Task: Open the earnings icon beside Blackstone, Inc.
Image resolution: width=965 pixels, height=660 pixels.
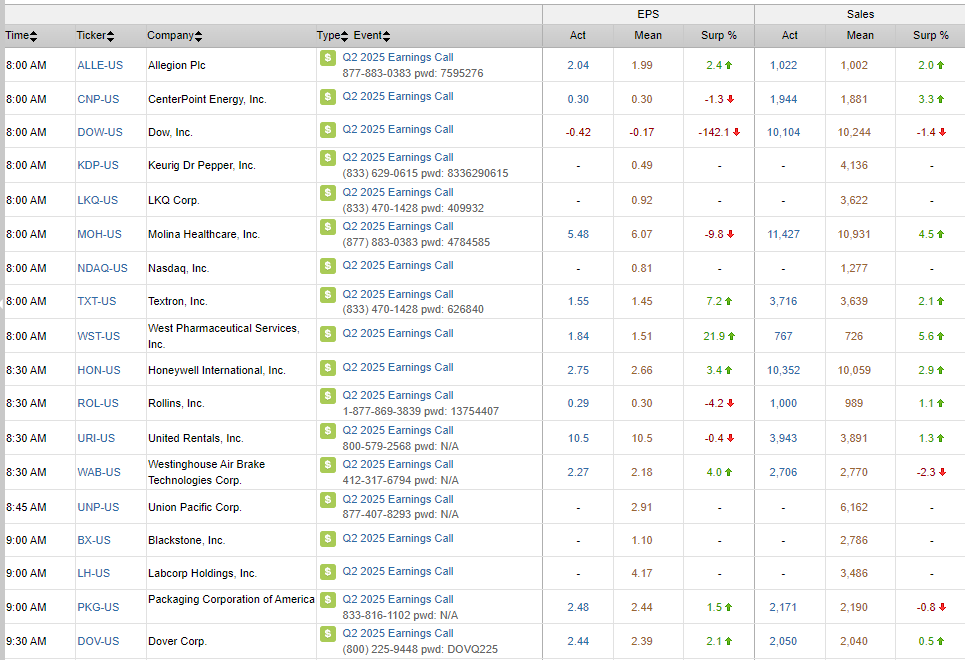Action: click(327, 539)
